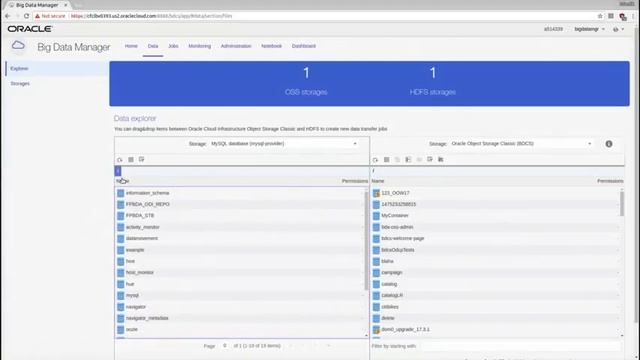Click the Object Storage pane vertical scrollbar
This screenshot has height=360, width=640.
point(622,203)
